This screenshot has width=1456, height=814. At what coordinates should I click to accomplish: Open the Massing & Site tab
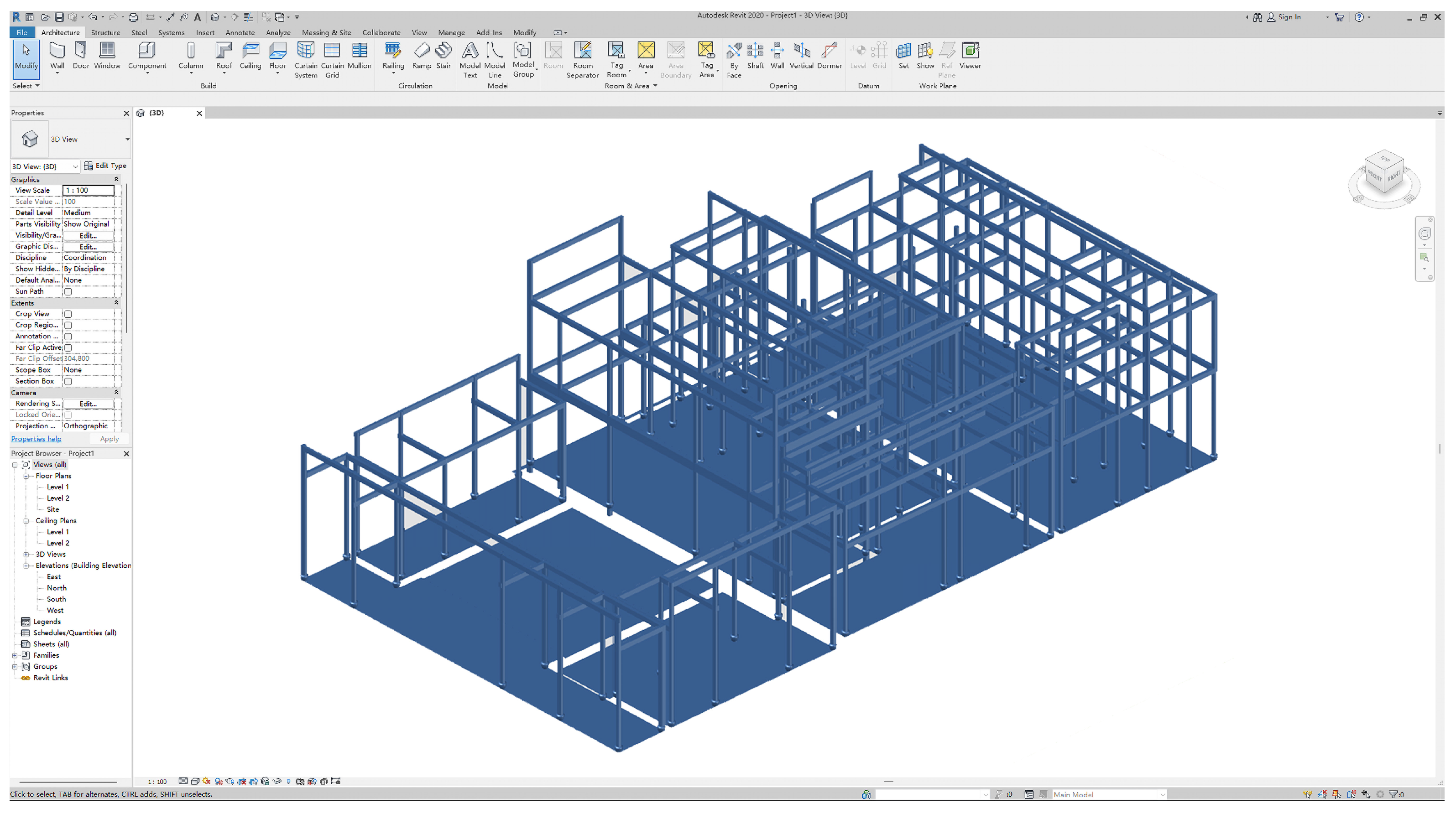(x=326, y=32)
